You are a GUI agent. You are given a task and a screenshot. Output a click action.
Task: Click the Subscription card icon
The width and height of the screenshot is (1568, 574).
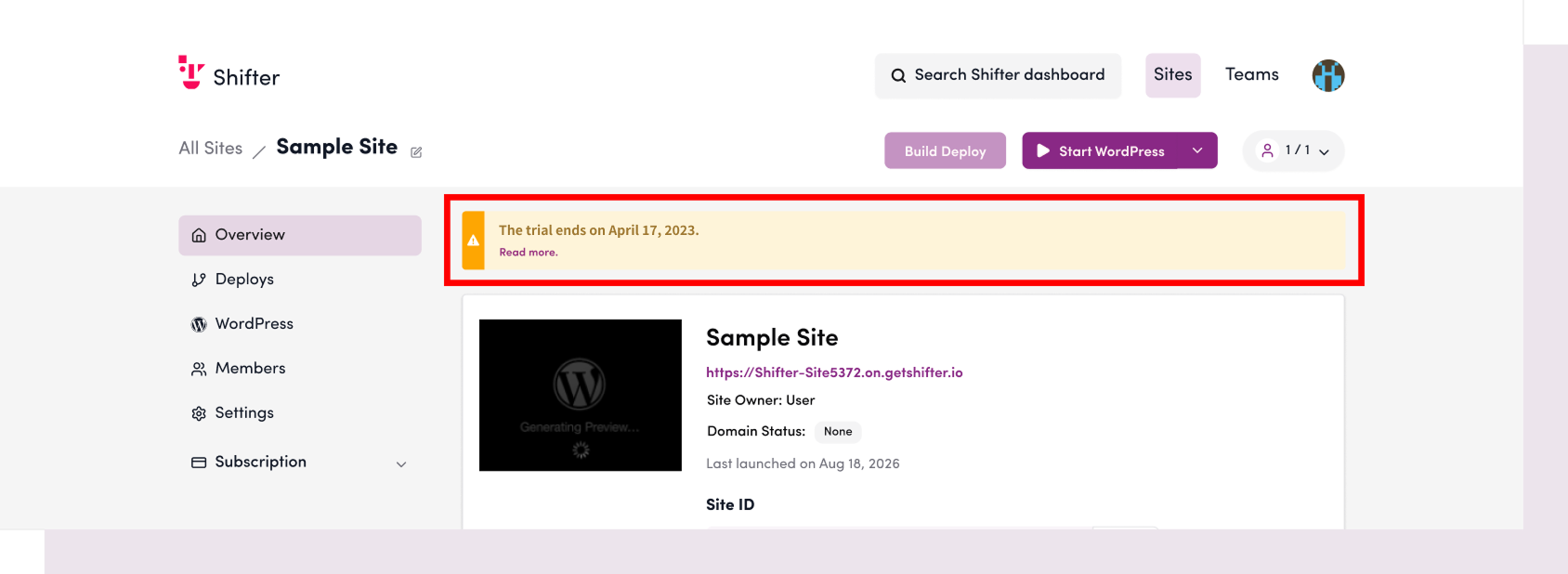pyautogui.click(x=199, y=463)
